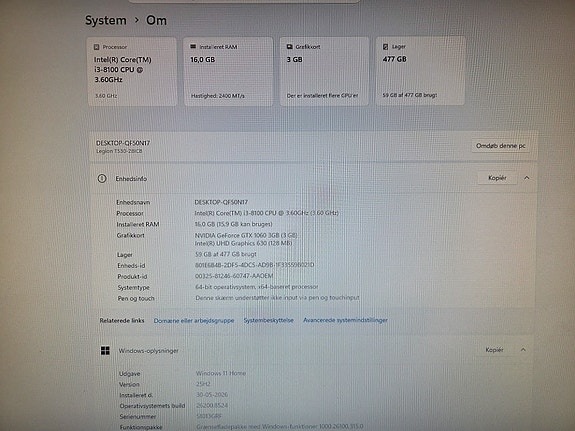Click the Omdøb denne pc button
The image size is (575, 431).
[501, 146]
